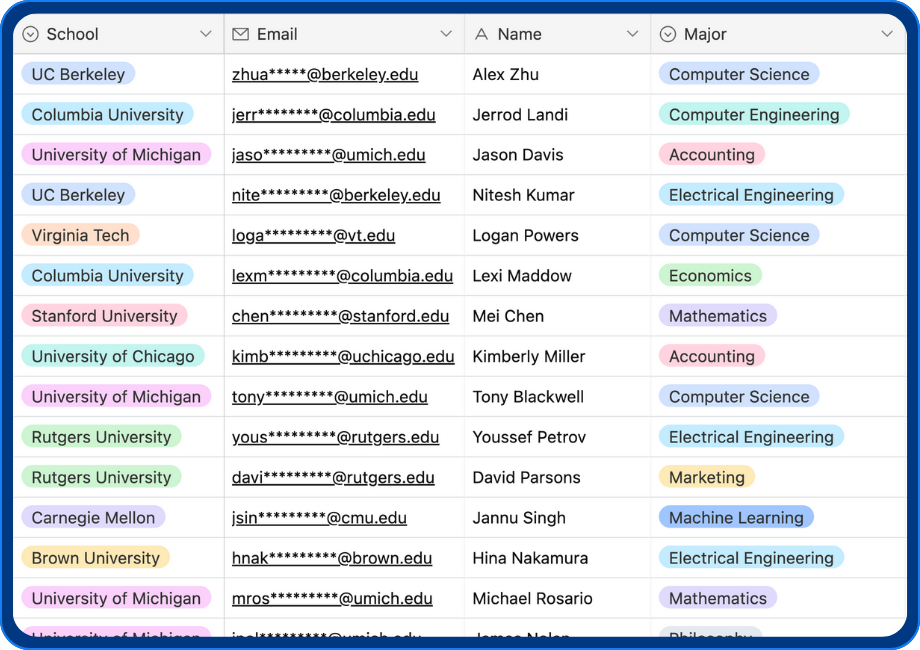Select the Name column header label
This screenshot has width=920, height=650.
point(519,34)
